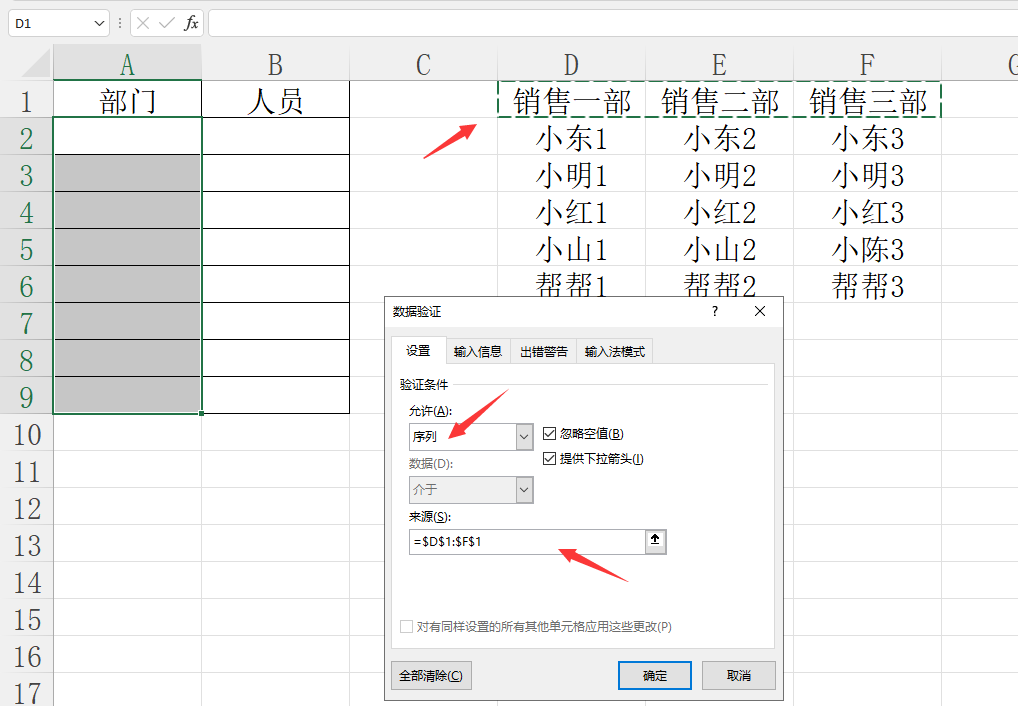The width and height of the screenshot is (1018, 706).
Task: Select row 9 header
Action: pos(26,397)
